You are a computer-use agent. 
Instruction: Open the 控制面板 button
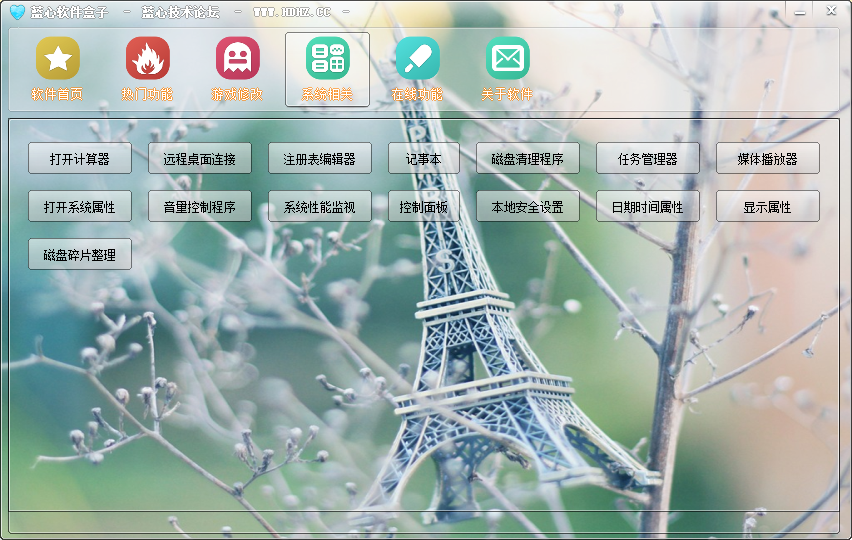(x=423, y=206)
